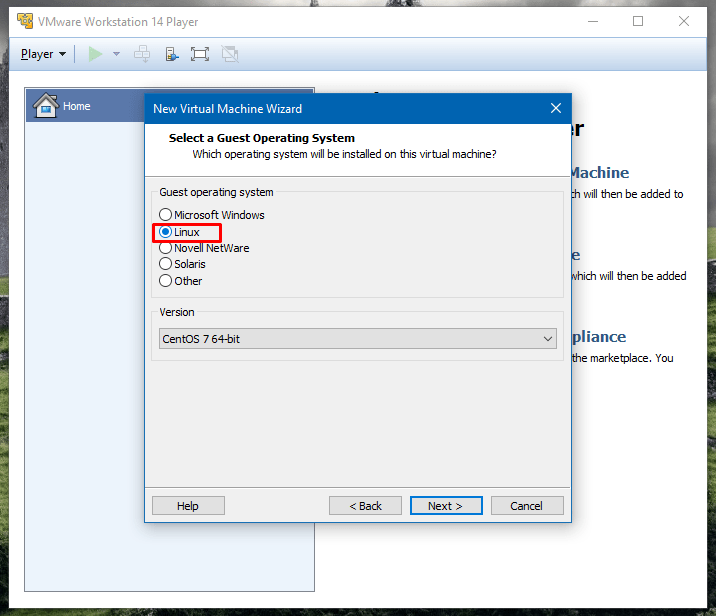
Task: Click the manage virtual machine settings icon
Action: tap(171, 54)
